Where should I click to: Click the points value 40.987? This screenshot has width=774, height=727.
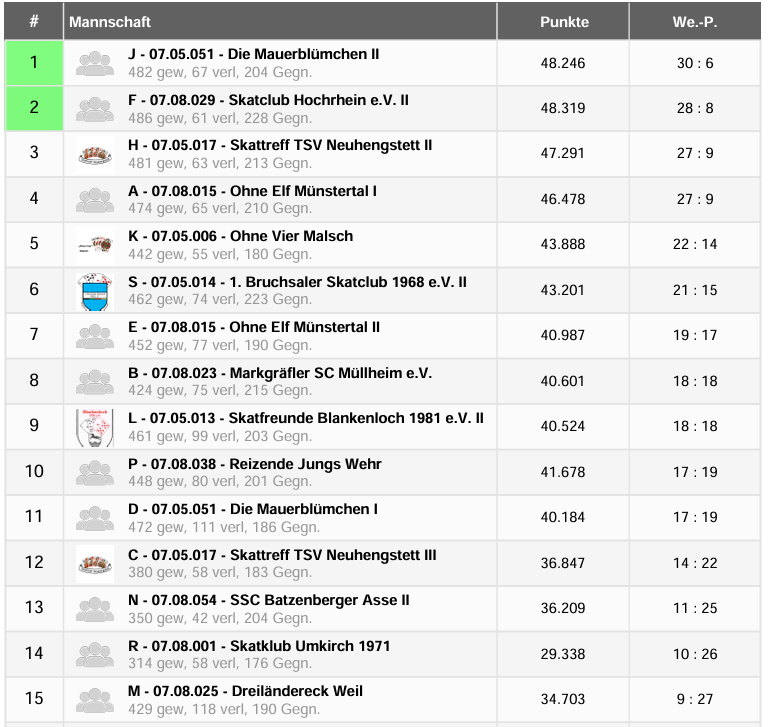563,335
